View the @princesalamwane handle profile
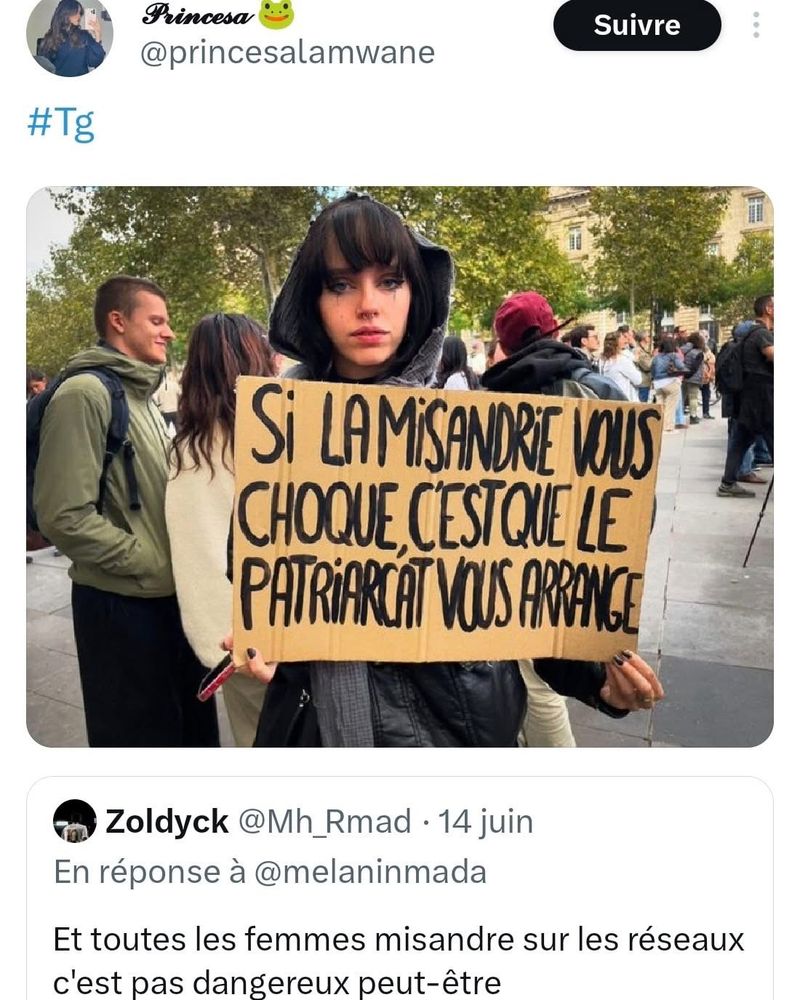Image resolution: width=800 pixels, height=1000 pixels. [287, 53]
